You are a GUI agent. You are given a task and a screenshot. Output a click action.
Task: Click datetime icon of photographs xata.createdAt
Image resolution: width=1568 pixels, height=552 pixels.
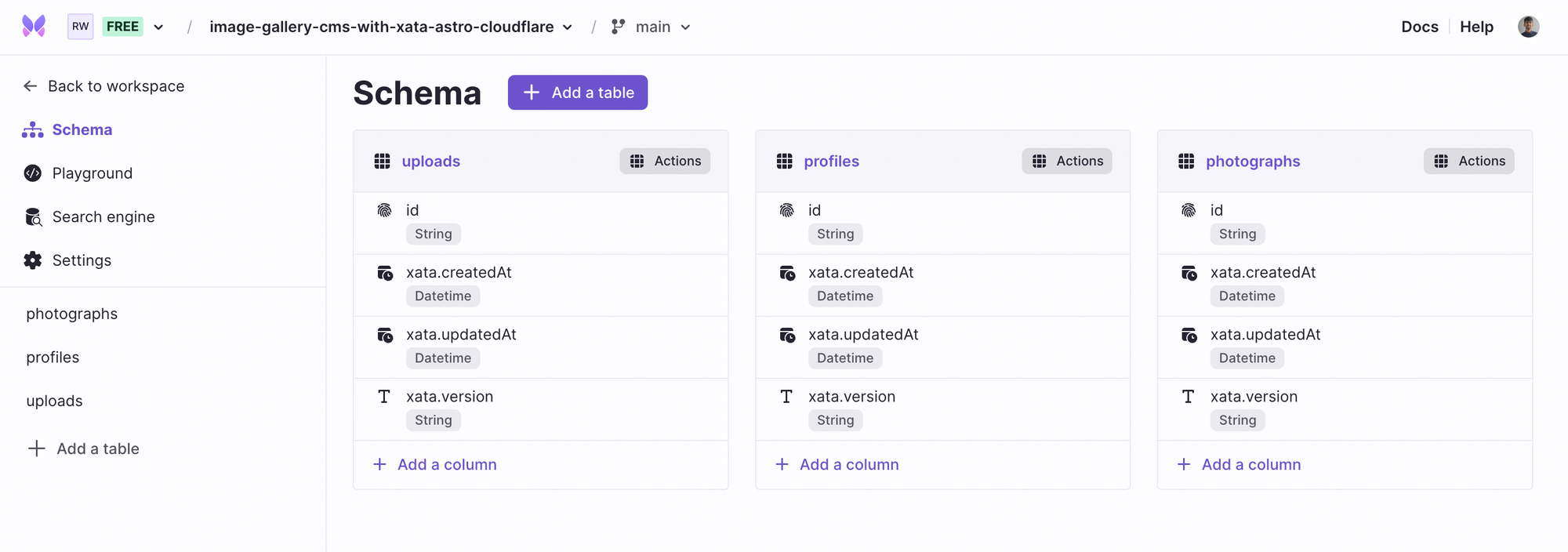coord(1189,273)
